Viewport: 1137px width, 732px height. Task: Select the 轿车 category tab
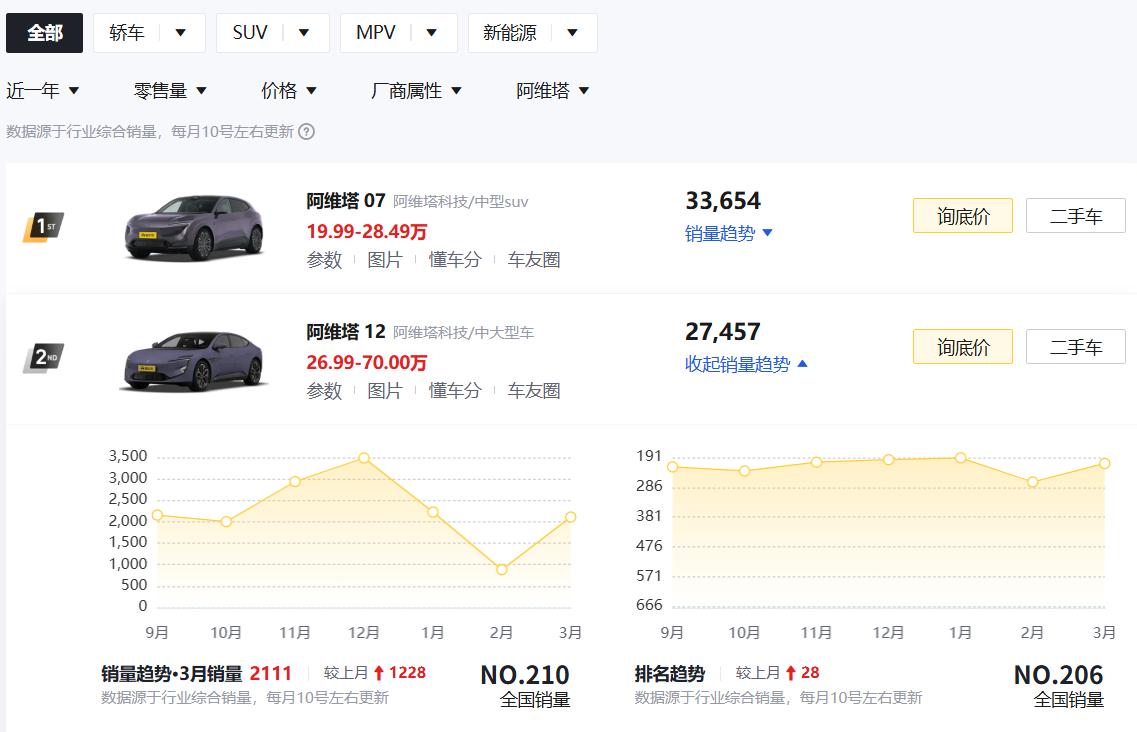pos(127,33)
